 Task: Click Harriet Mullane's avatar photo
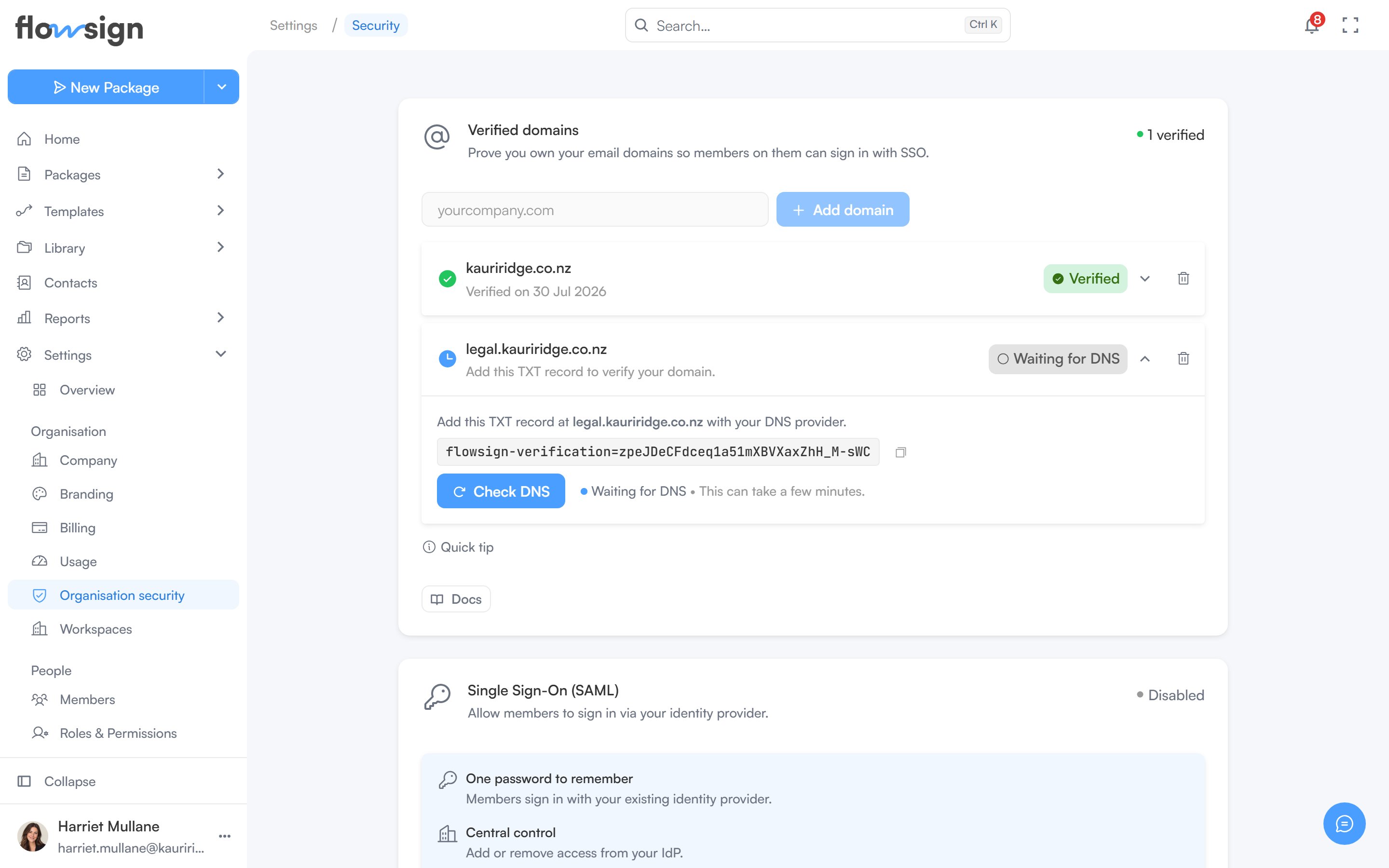pos(33,836)
